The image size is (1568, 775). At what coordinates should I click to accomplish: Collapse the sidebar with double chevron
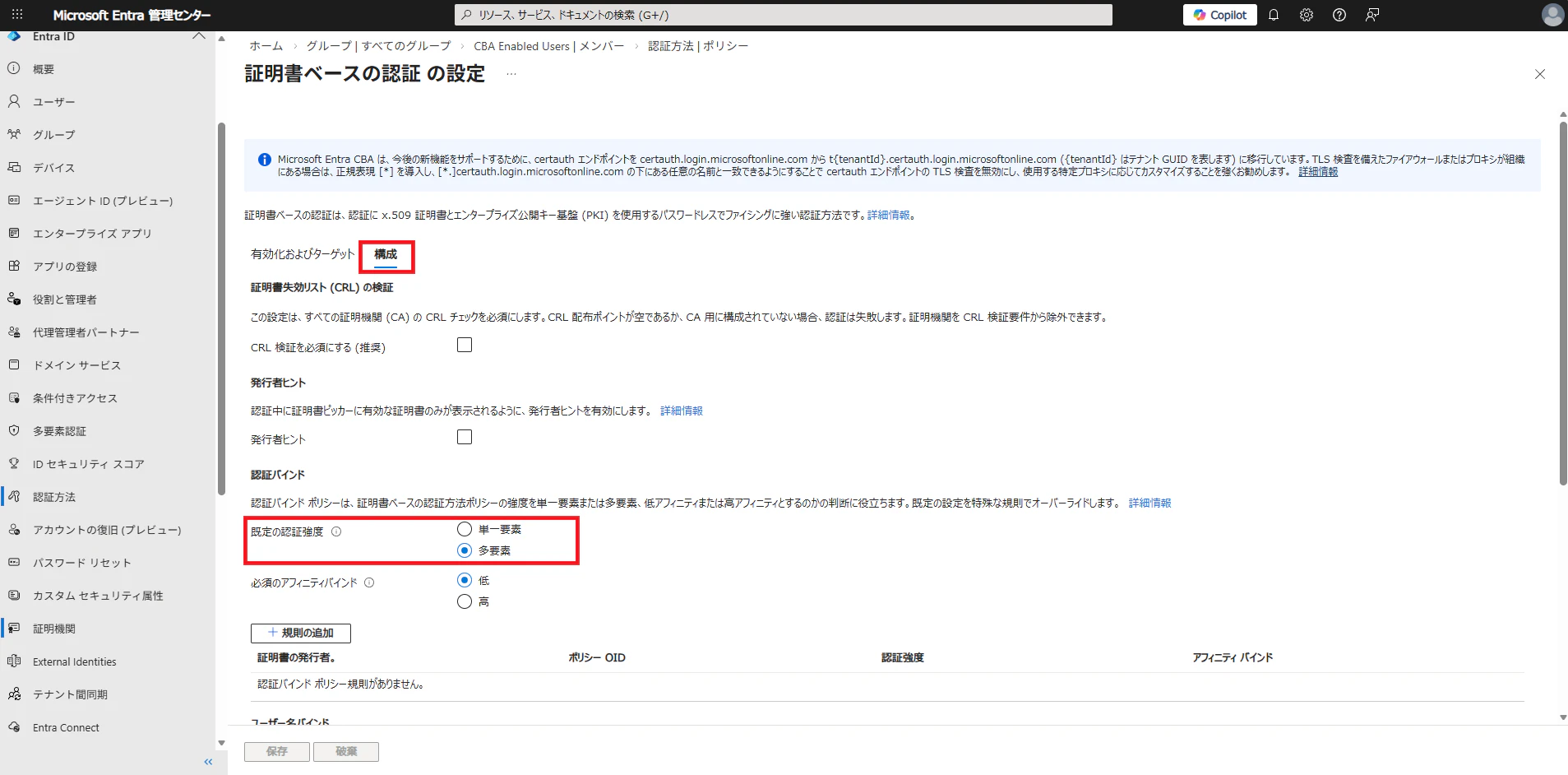(208, 762)
